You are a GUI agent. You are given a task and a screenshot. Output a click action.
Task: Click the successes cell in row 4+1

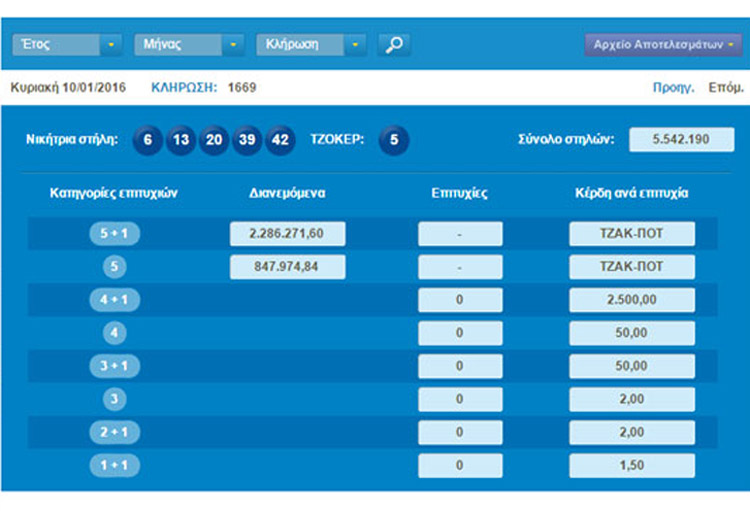(460, 300)
